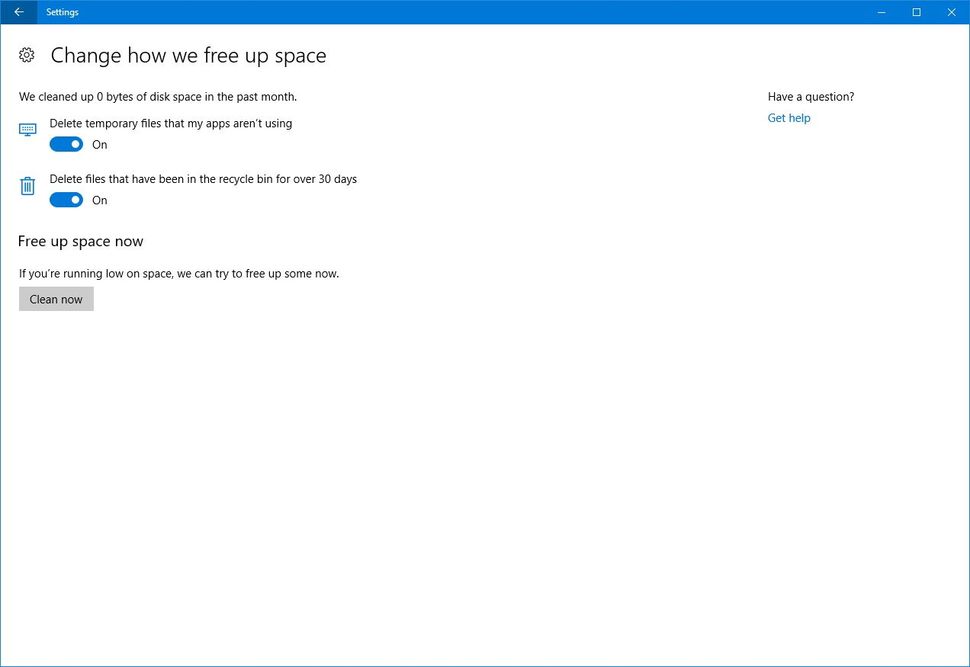Open the Get help link
This screenshot has width=970, height=667.
click(789, 118)
